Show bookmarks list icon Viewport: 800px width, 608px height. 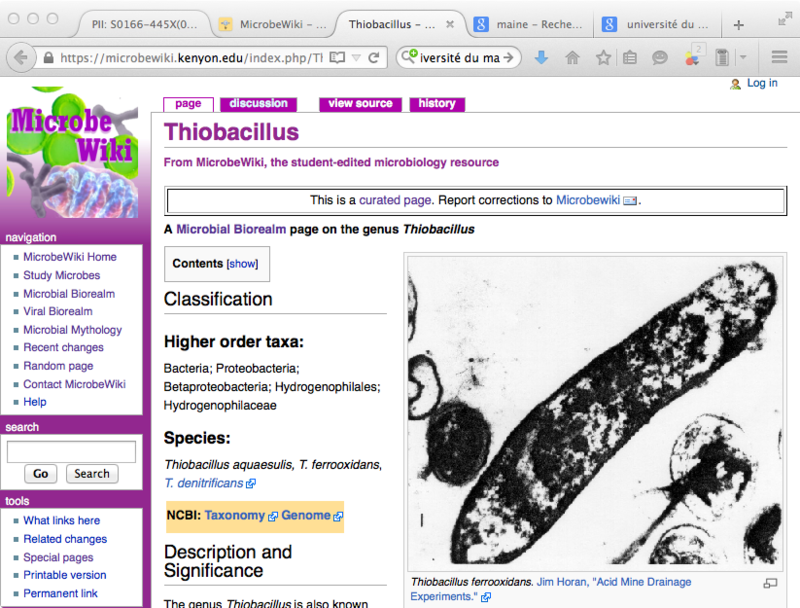(x=630, y=58)
